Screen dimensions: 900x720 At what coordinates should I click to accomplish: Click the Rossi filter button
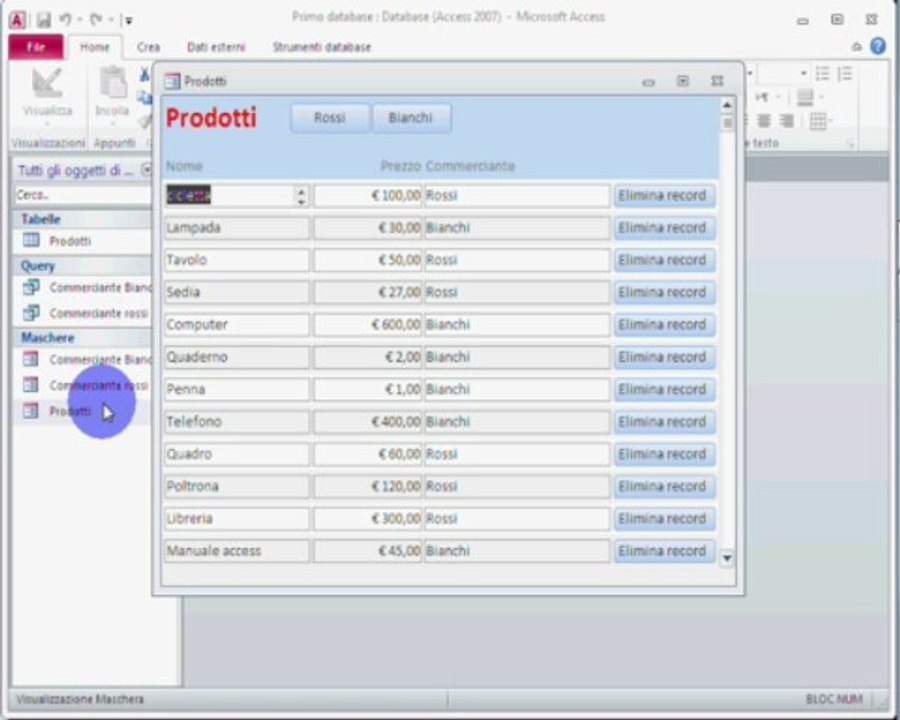click(329, 118)
